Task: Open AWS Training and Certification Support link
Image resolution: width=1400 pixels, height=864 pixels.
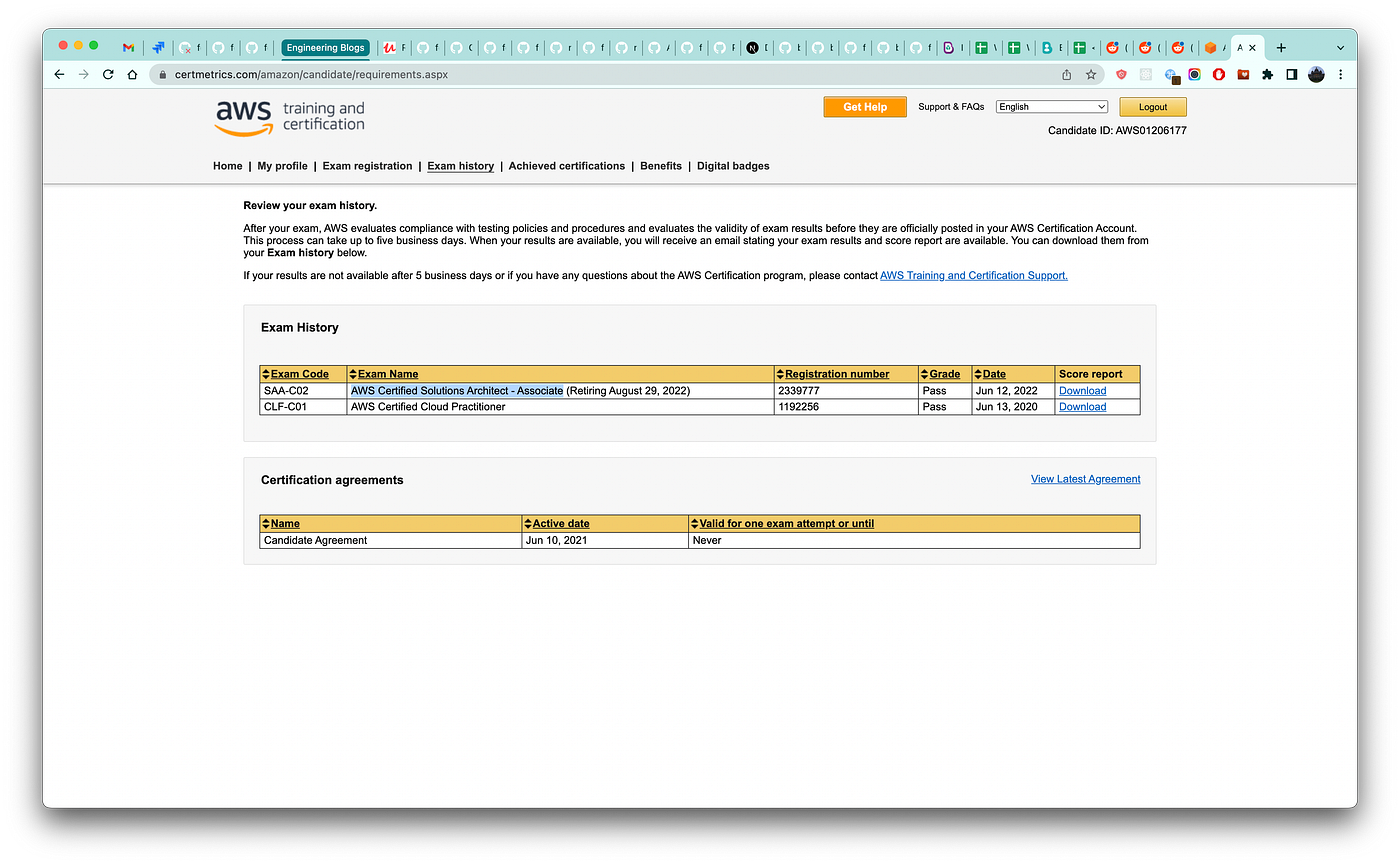Action: click(x=974, y=275)
